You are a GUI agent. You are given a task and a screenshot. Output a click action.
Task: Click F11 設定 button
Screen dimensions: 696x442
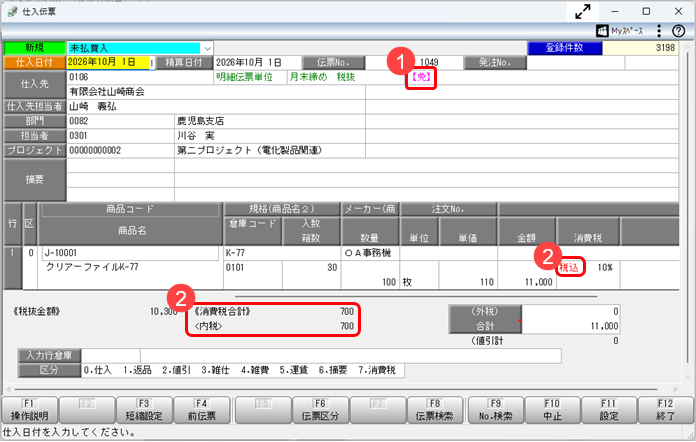[609, 410]
